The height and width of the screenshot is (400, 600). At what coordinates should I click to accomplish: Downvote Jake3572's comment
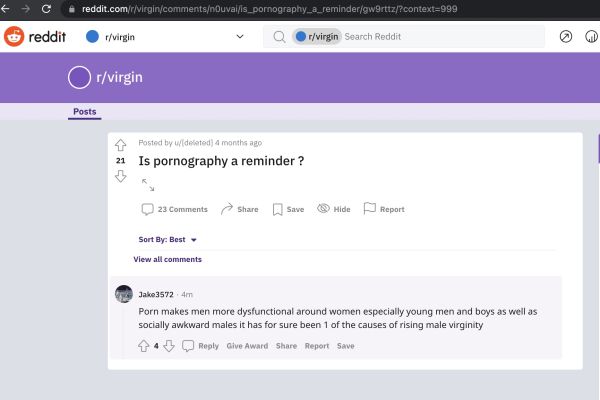[x=169, y=346]
